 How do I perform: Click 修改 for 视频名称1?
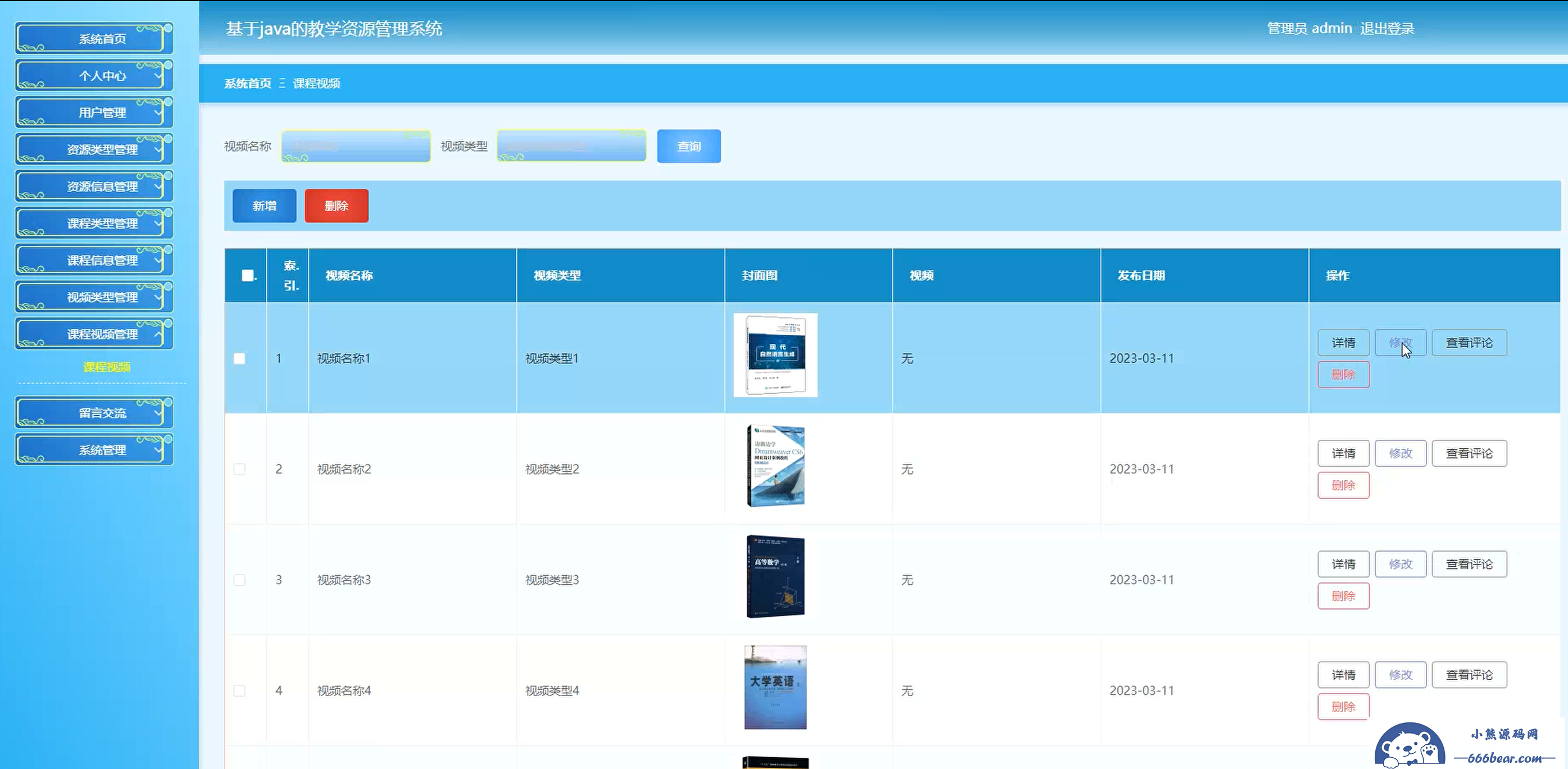tap(1401, 343)
